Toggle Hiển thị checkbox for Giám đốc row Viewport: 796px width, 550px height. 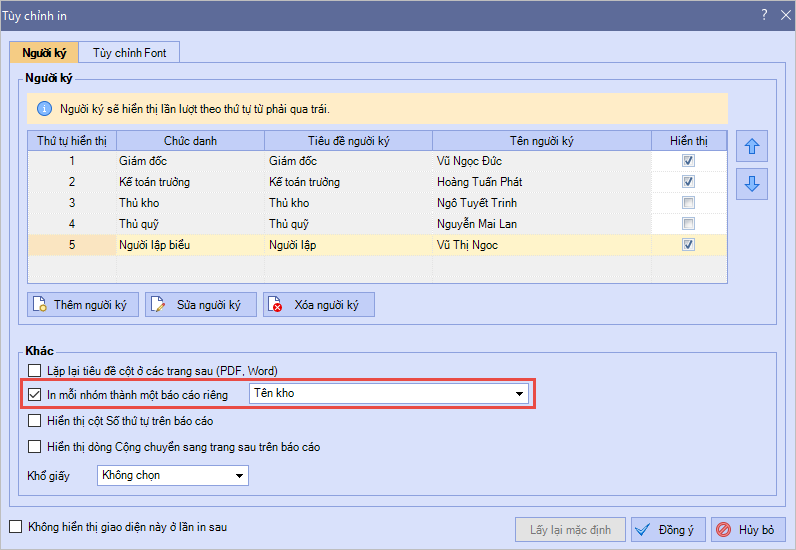(x=688, y=161)
